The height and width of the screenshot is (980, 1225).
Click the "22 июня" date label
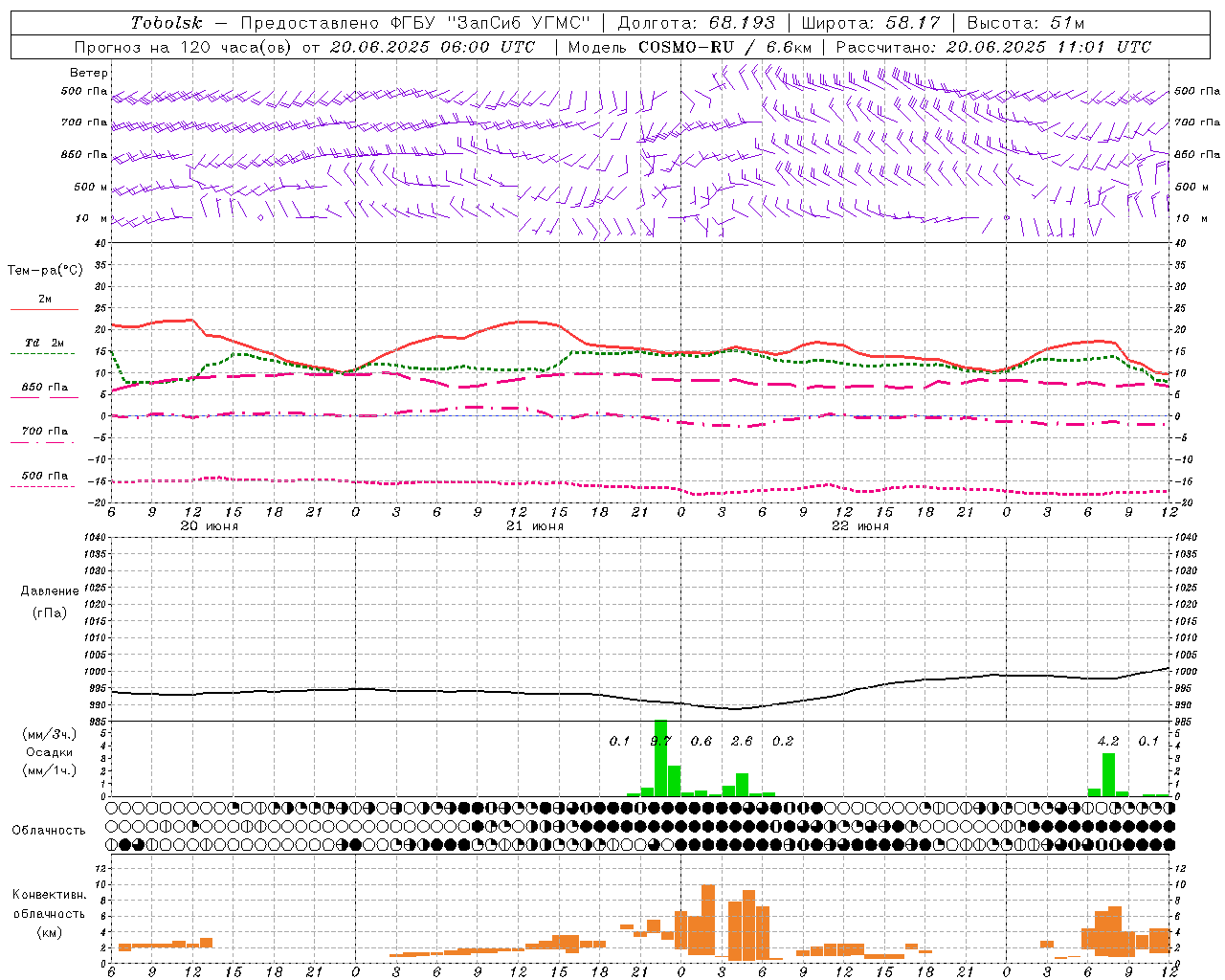(x=860, y=526)
